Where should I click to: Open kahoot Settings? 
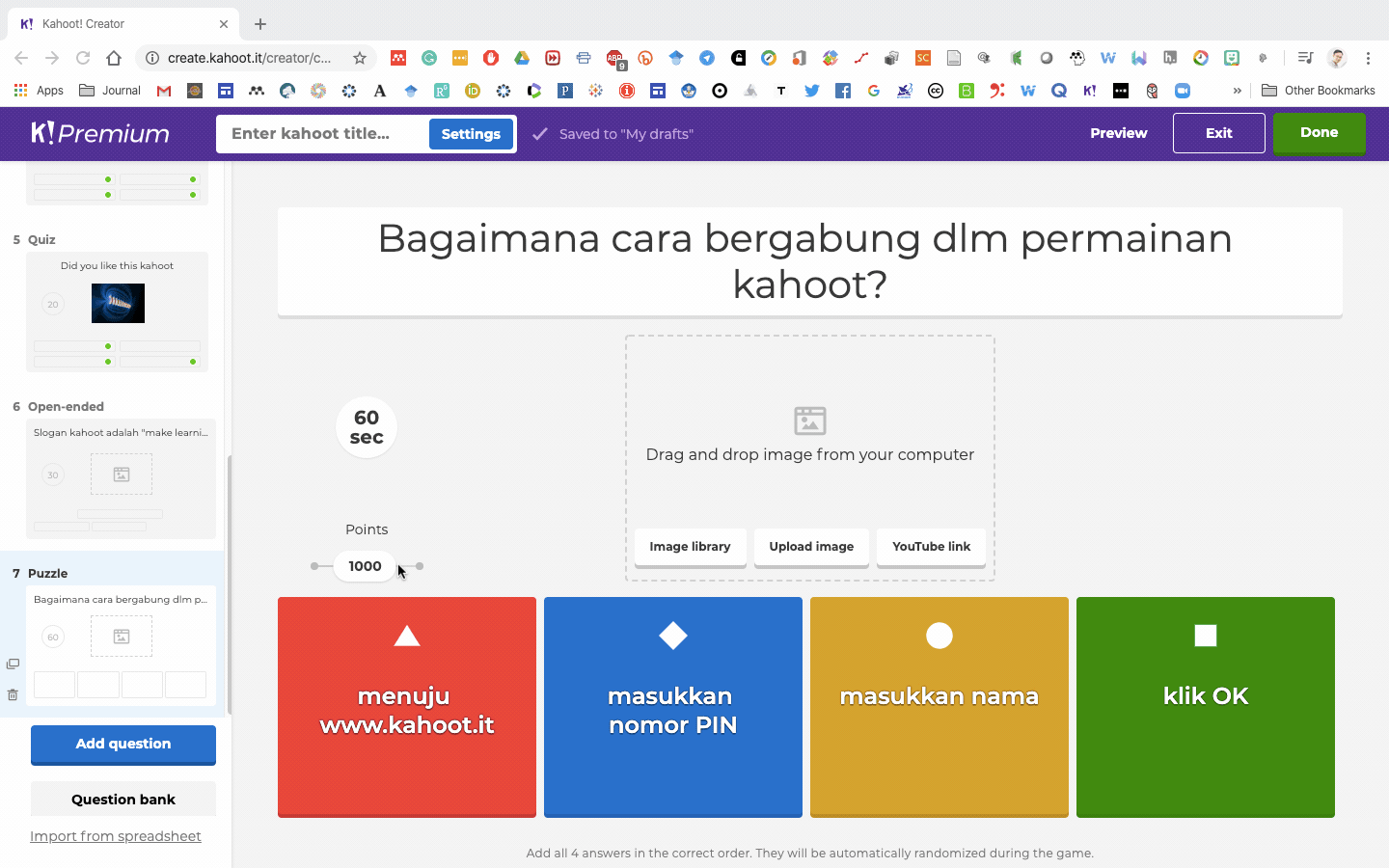tap(471, 134)
